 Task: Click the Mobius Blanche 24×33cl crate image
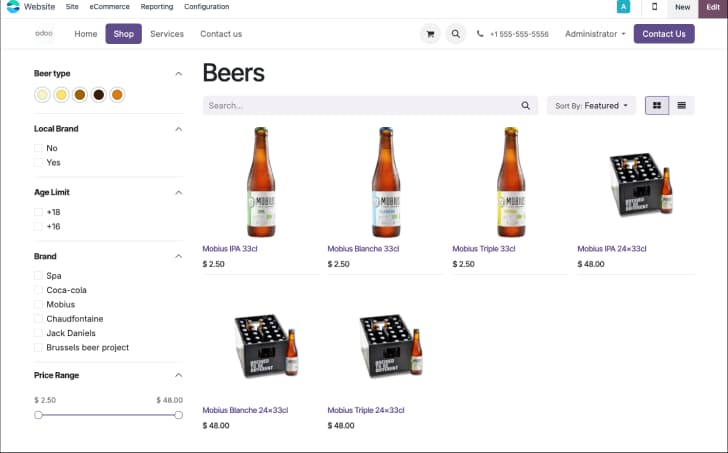[266, 346]
